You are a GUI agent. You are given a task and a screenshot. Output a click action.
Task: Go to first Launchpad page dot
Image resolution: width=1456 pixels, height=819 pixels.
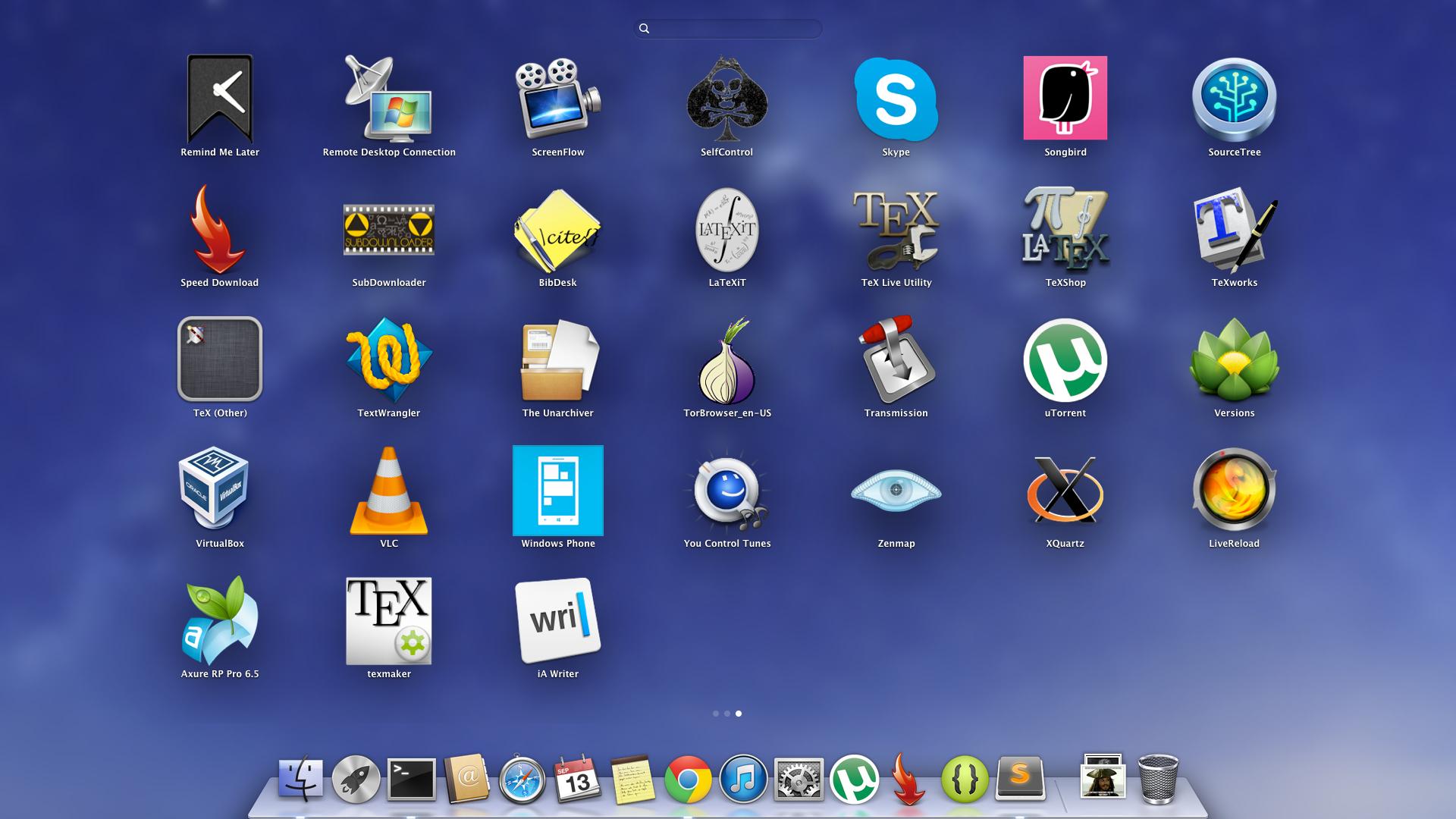[716, 714]
